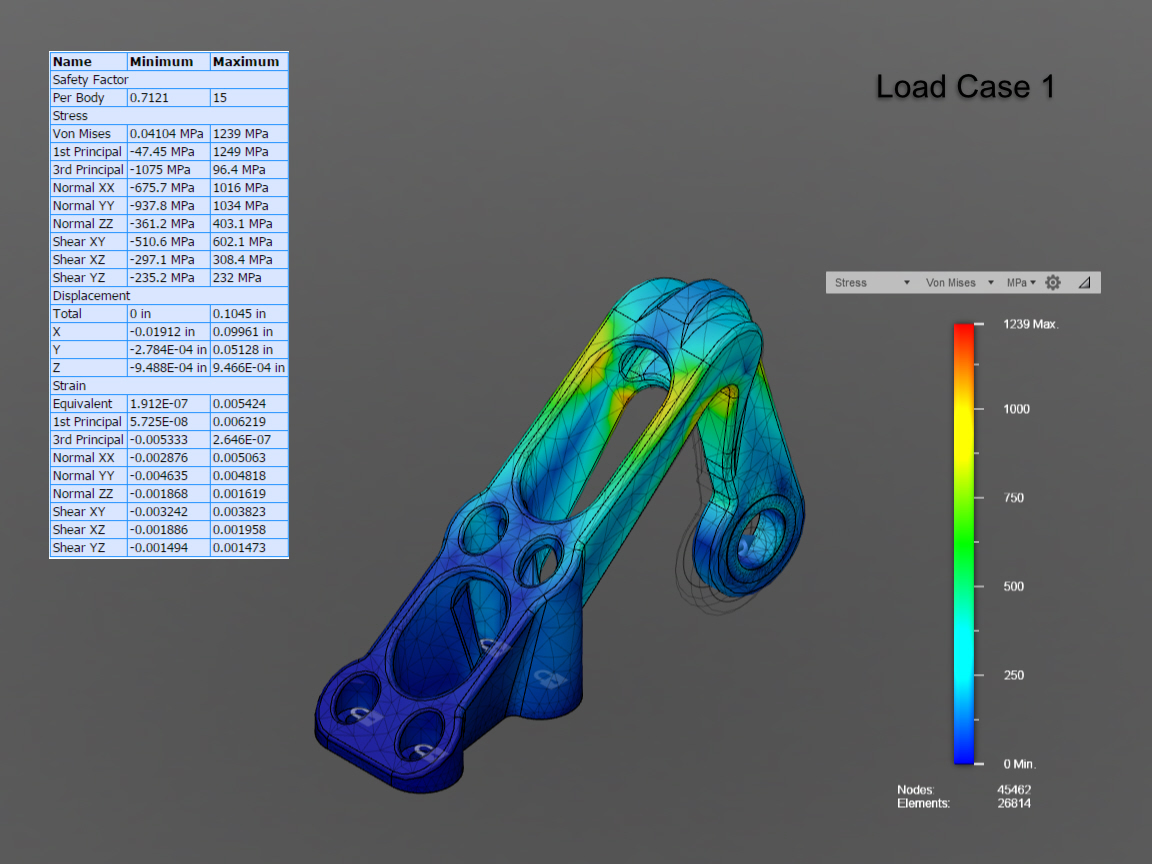Click Shear YZ stress maximum 232 MPa
This screenshot has width=1152, height=864.
249,278
